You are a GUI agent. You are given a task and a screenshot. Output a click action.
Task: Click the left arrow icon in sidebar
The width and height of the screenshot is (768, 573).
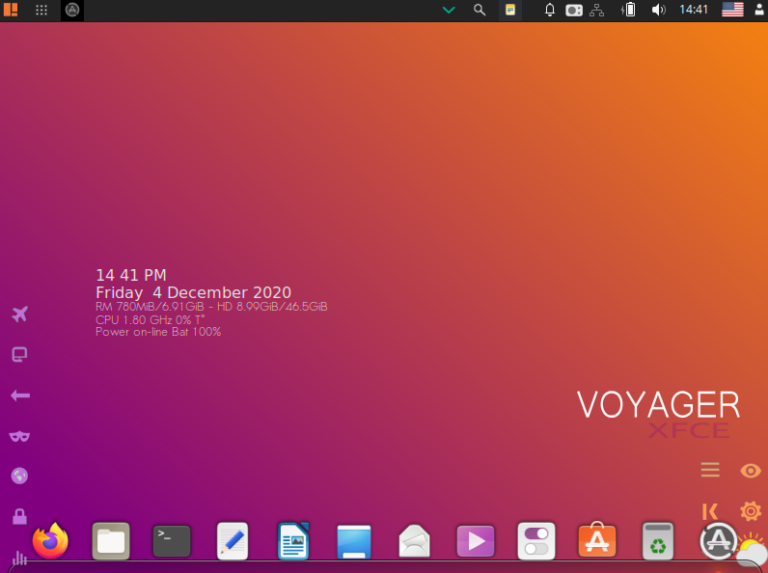[20, 395]
